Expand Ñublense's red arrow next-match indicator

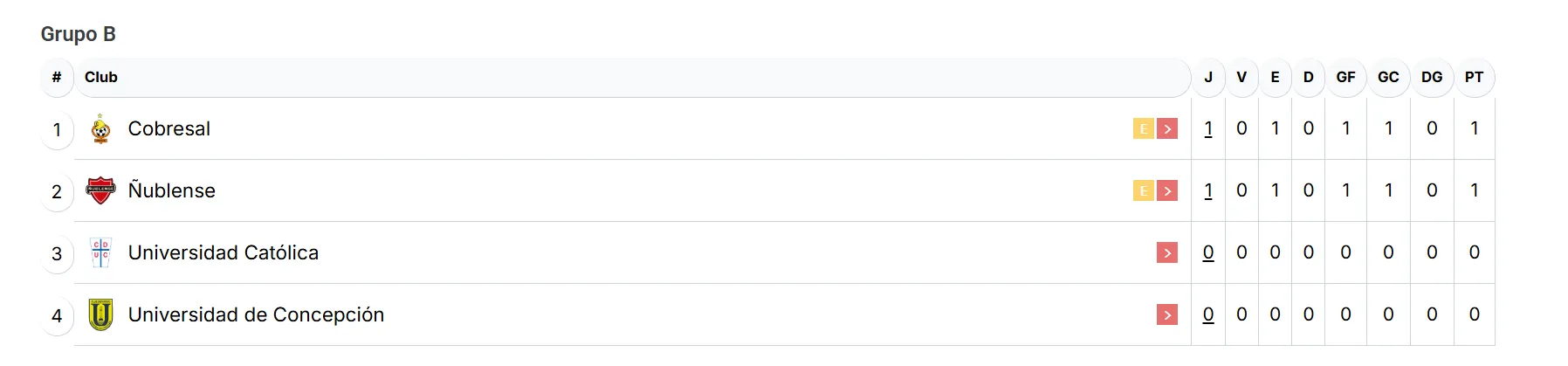[x=1167, y=190]
